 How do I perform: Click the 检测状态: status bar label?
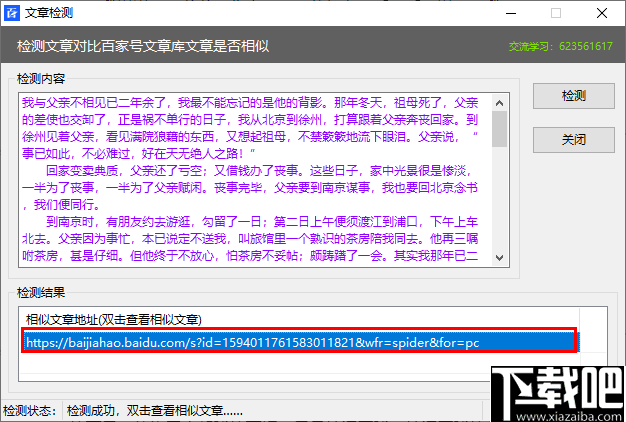click(x=30, y=411)
